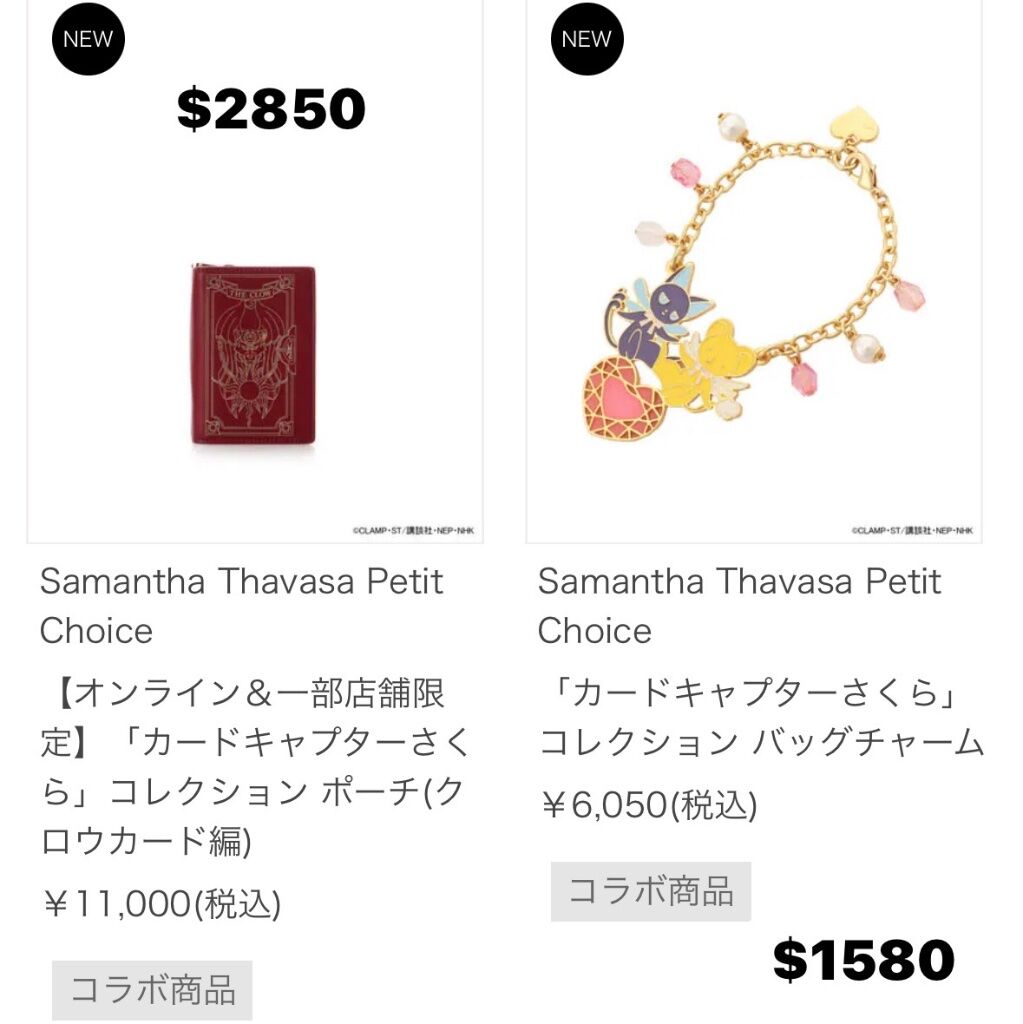Open the red Clow Card pouch image
Image resolution: width=1023 pixels, height=1024 pixels.
(x=253, y=356)
